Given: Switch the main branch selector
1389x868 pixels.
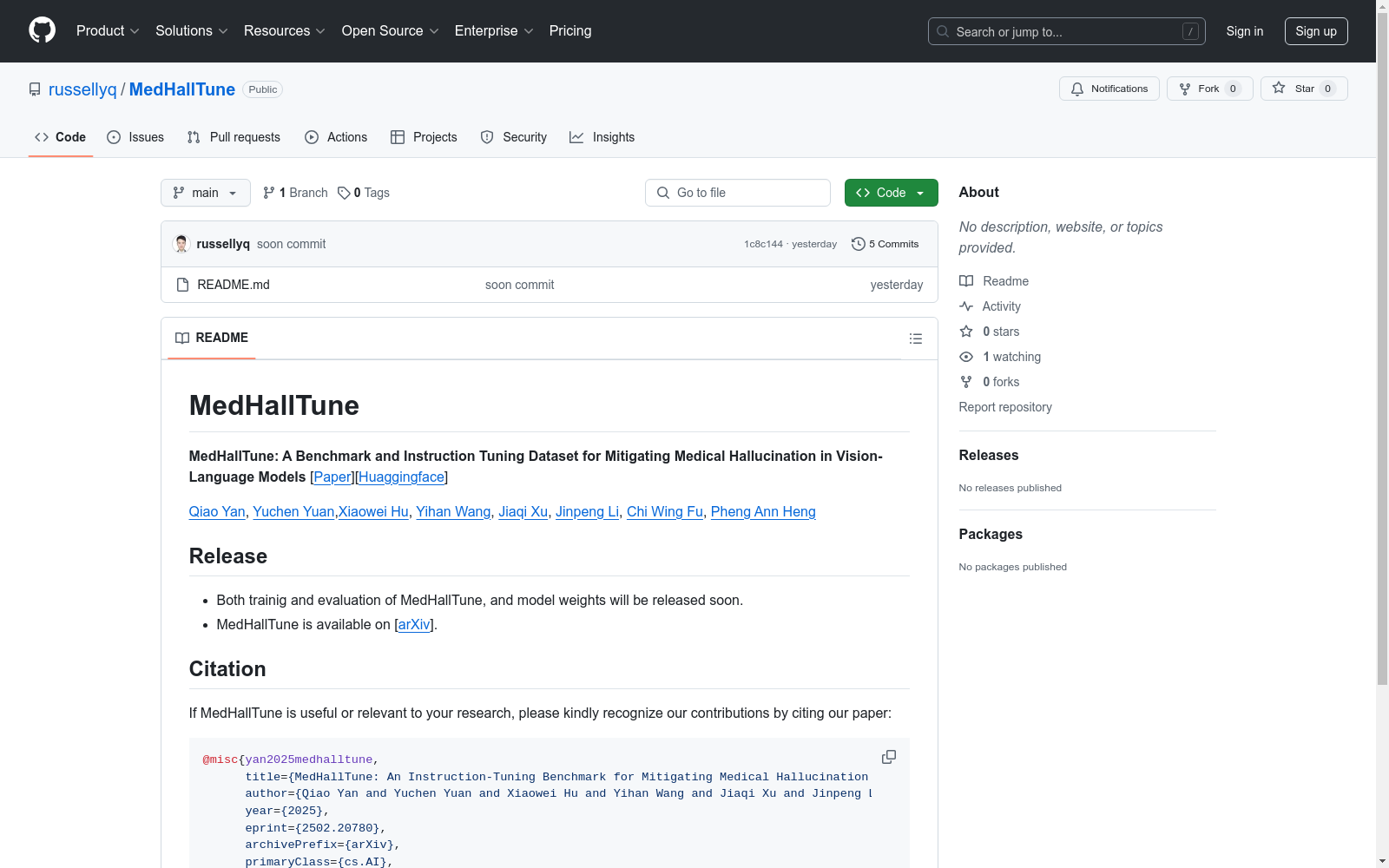Looking at the screenshot, I should click(206, 193).
